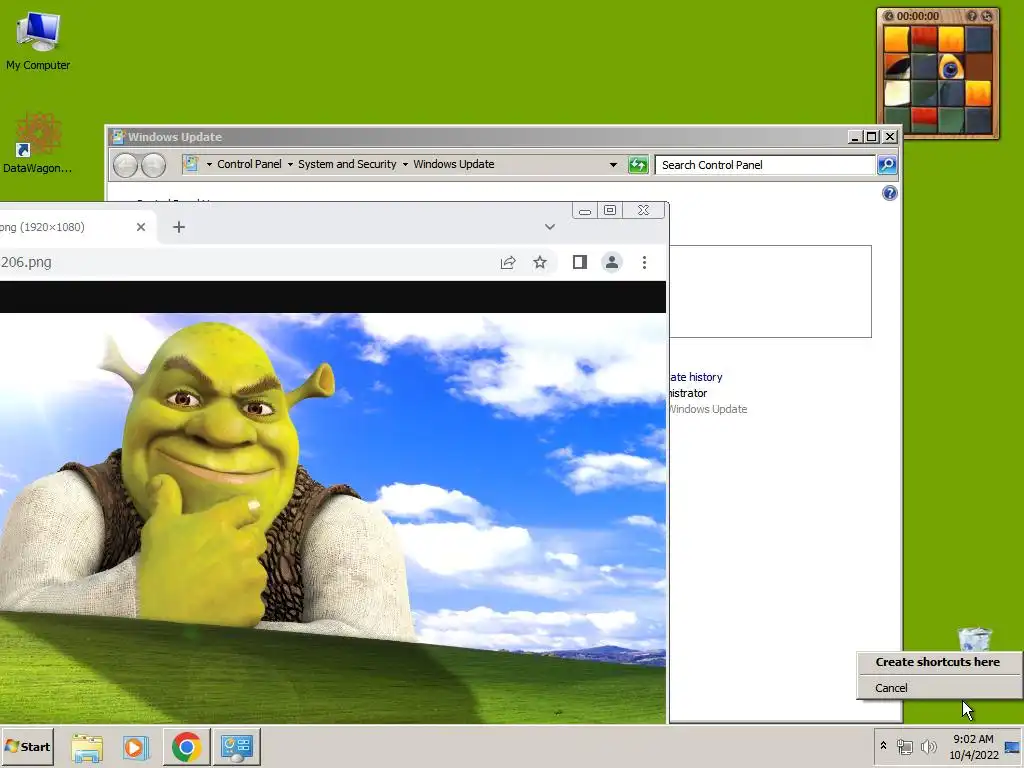
Task: Open the Start menu
Action: click(27, 746)
